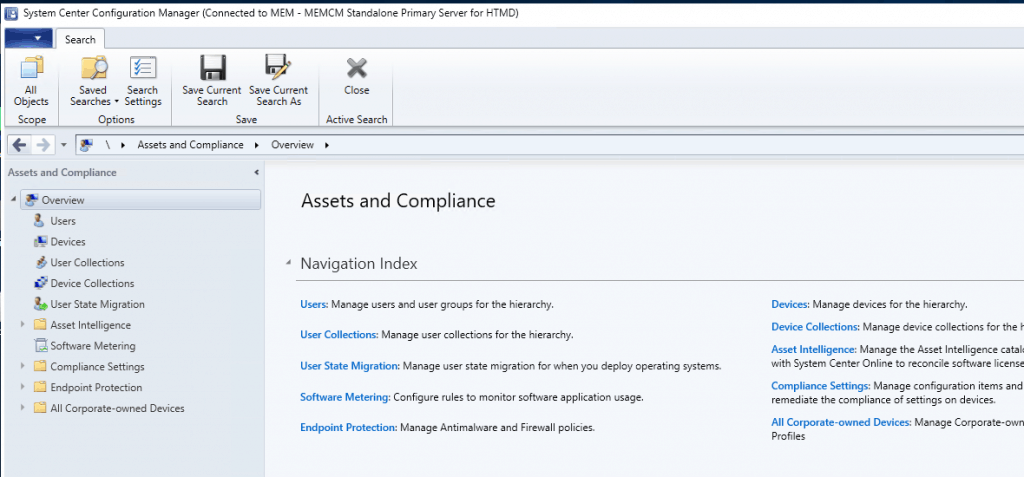This screenshot has height=477, width=1024.
Task: Select the Compliance Settings folder icon
Action: tap(40, 367)
